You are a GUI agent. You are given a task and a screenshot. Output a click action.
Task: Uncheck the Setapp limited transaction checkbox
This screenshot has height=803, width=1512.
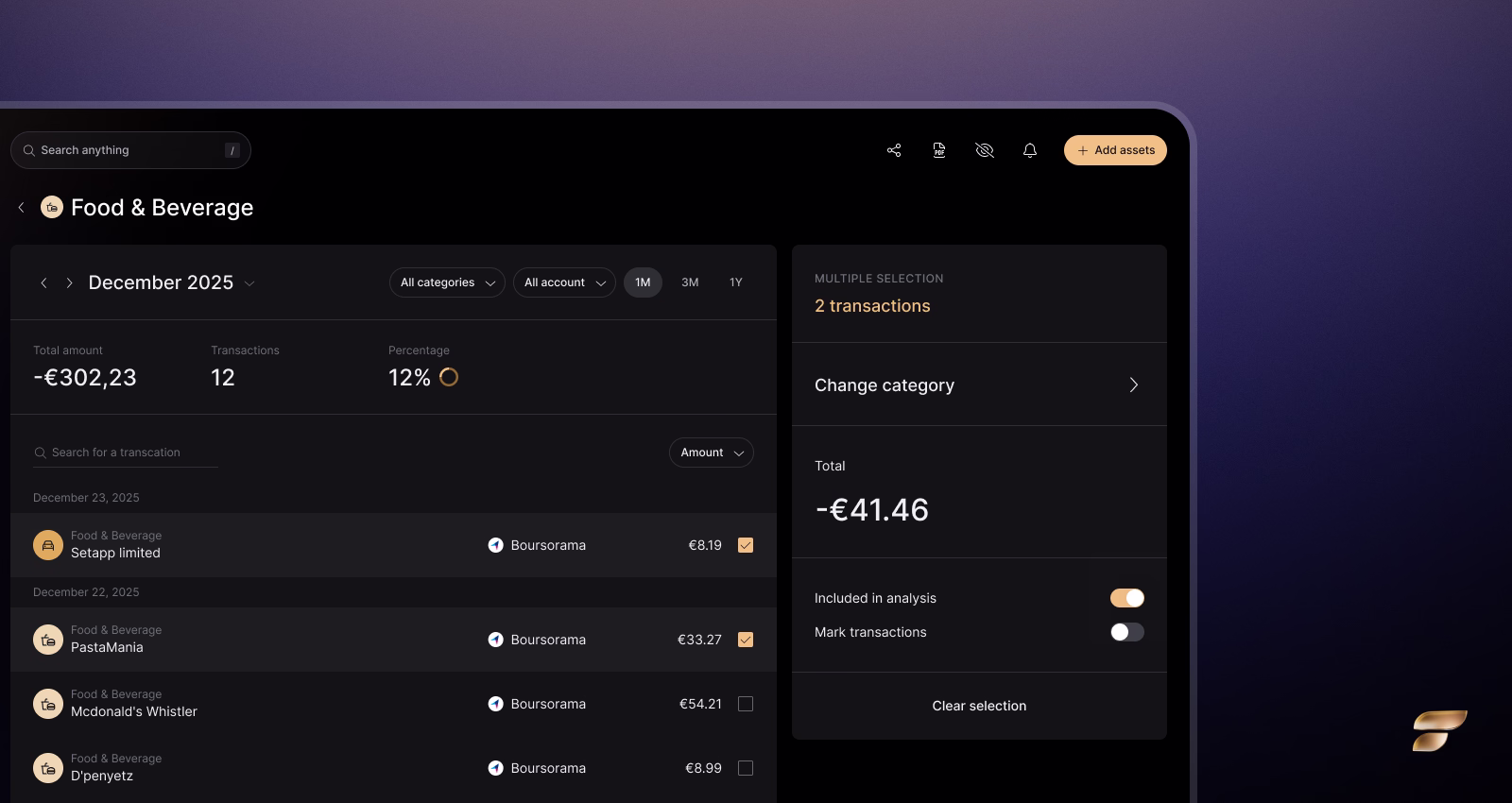(746, 545)
